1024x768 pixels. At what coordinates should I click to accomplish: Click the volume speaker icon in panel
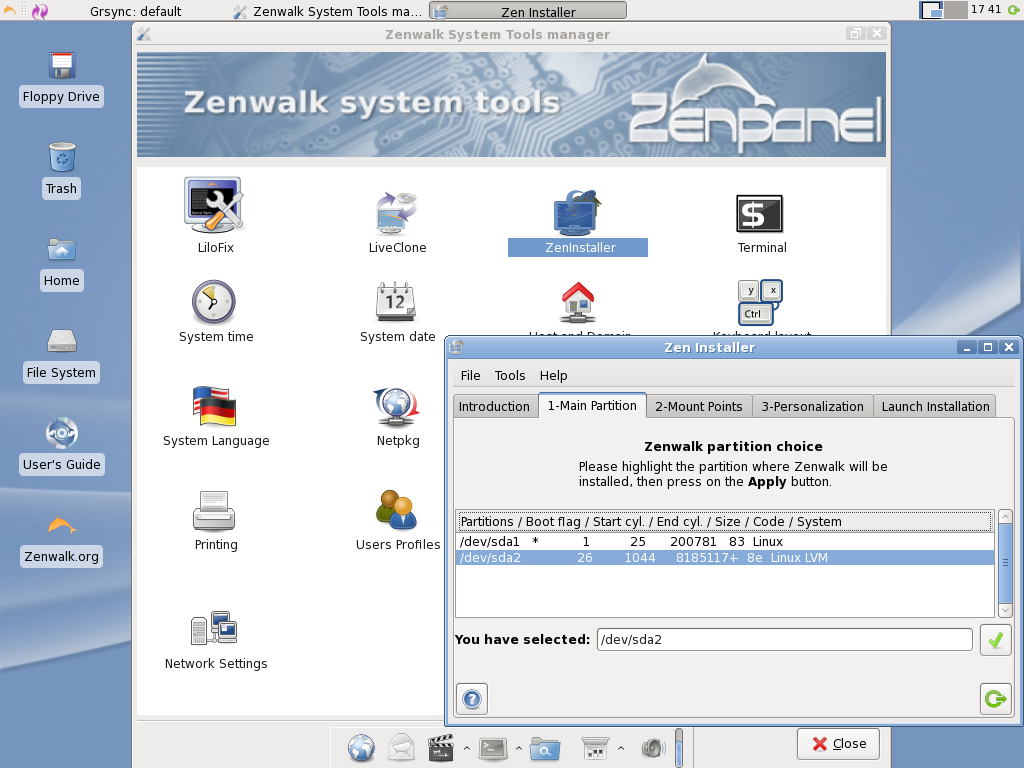pyautogui.click(x=654, y=748)
